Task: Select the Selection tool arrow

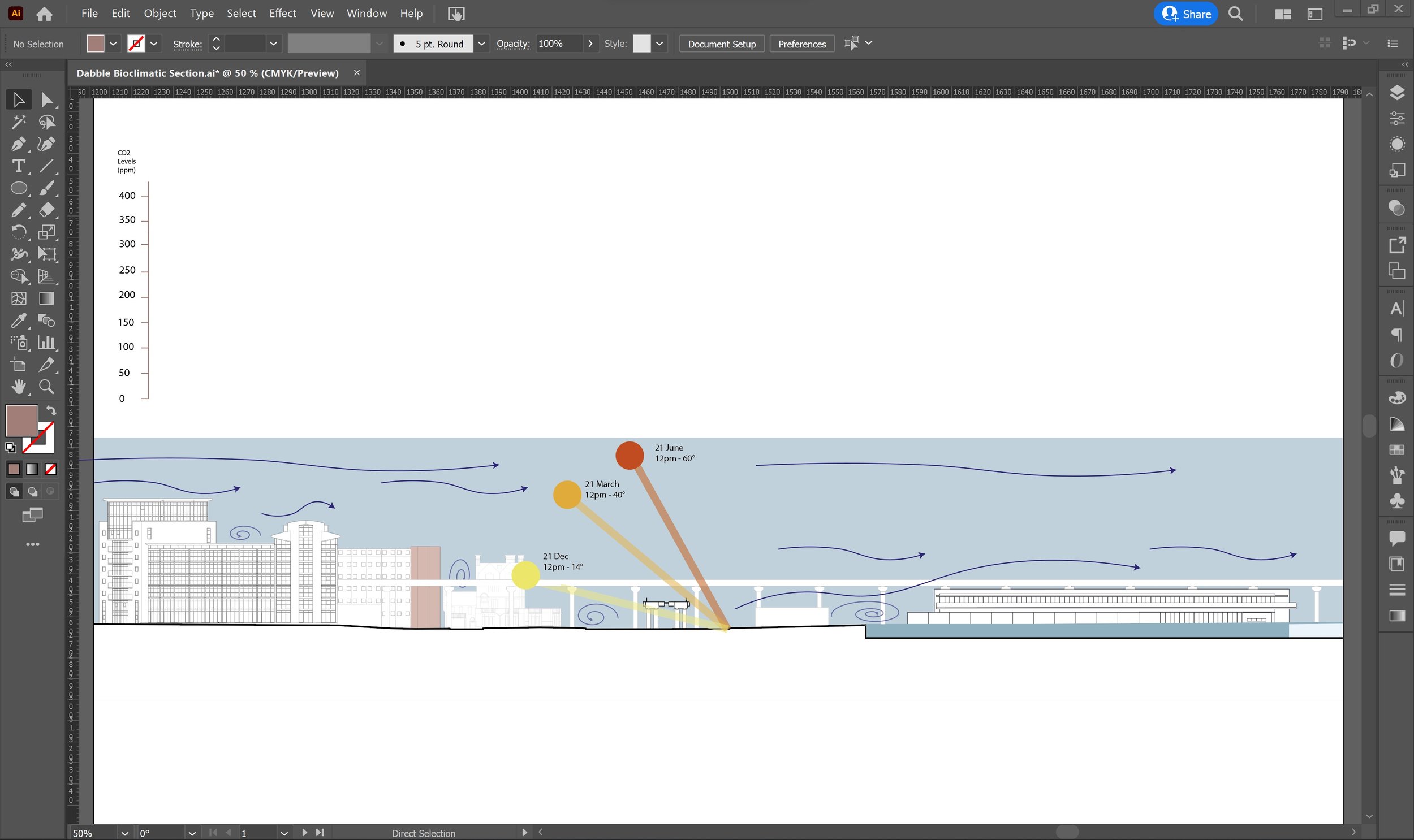Action: pyautogui.click(x=18, y=99)
